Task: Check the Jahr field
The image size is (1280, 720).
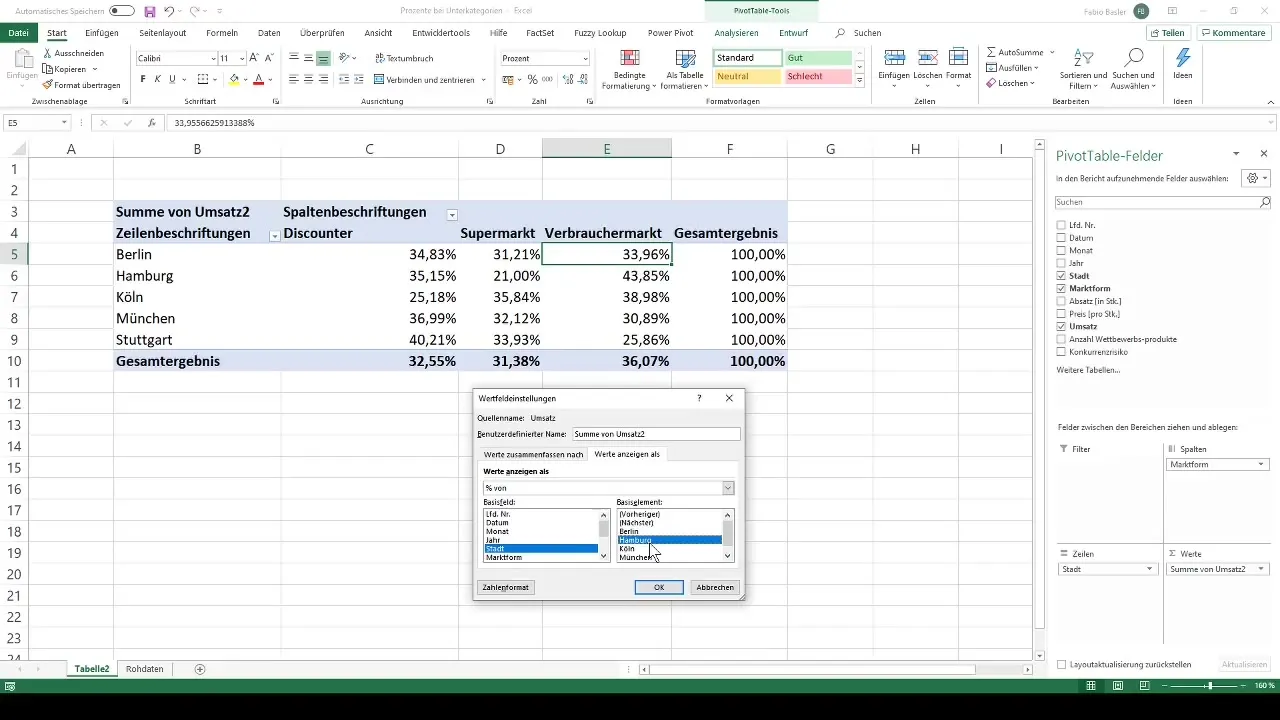Action: [x=1061, y=263]
